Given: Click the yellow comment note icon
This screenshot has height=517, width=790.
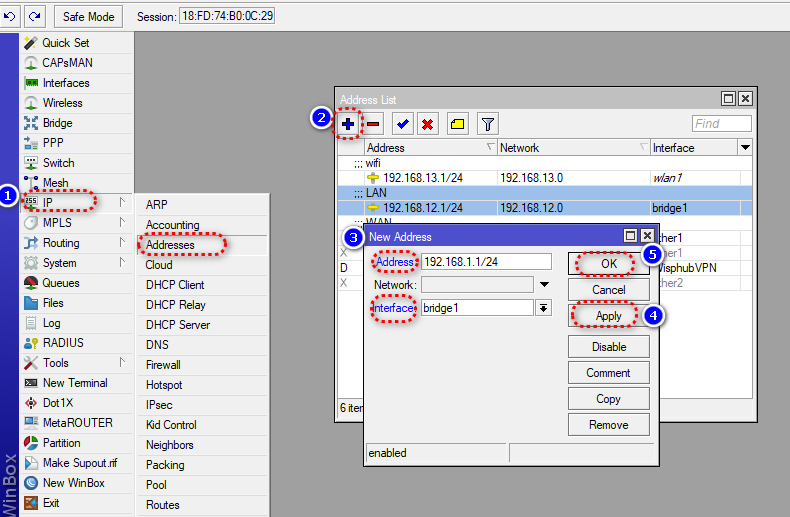Looking at the screenshot, I should click(457, 124).
